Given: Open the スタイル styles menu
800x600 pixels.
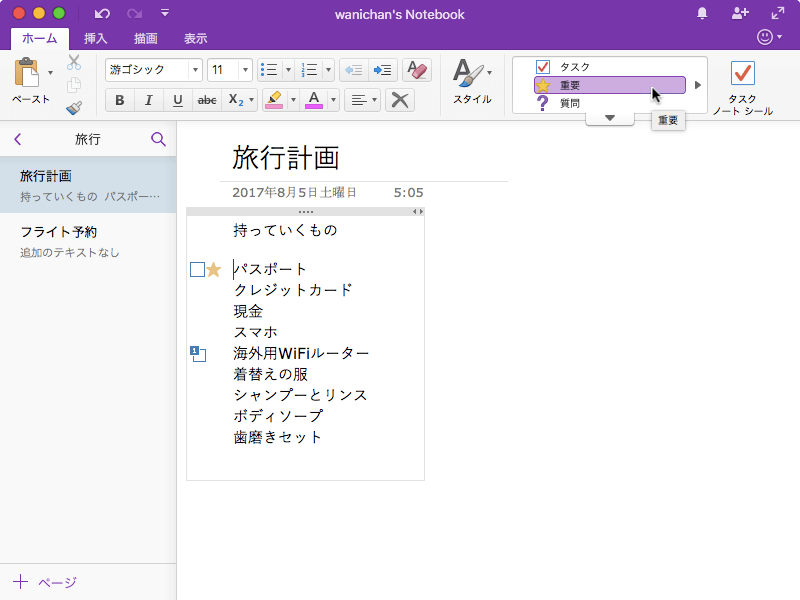Looking at the screenshot, I should click(472, 82).
